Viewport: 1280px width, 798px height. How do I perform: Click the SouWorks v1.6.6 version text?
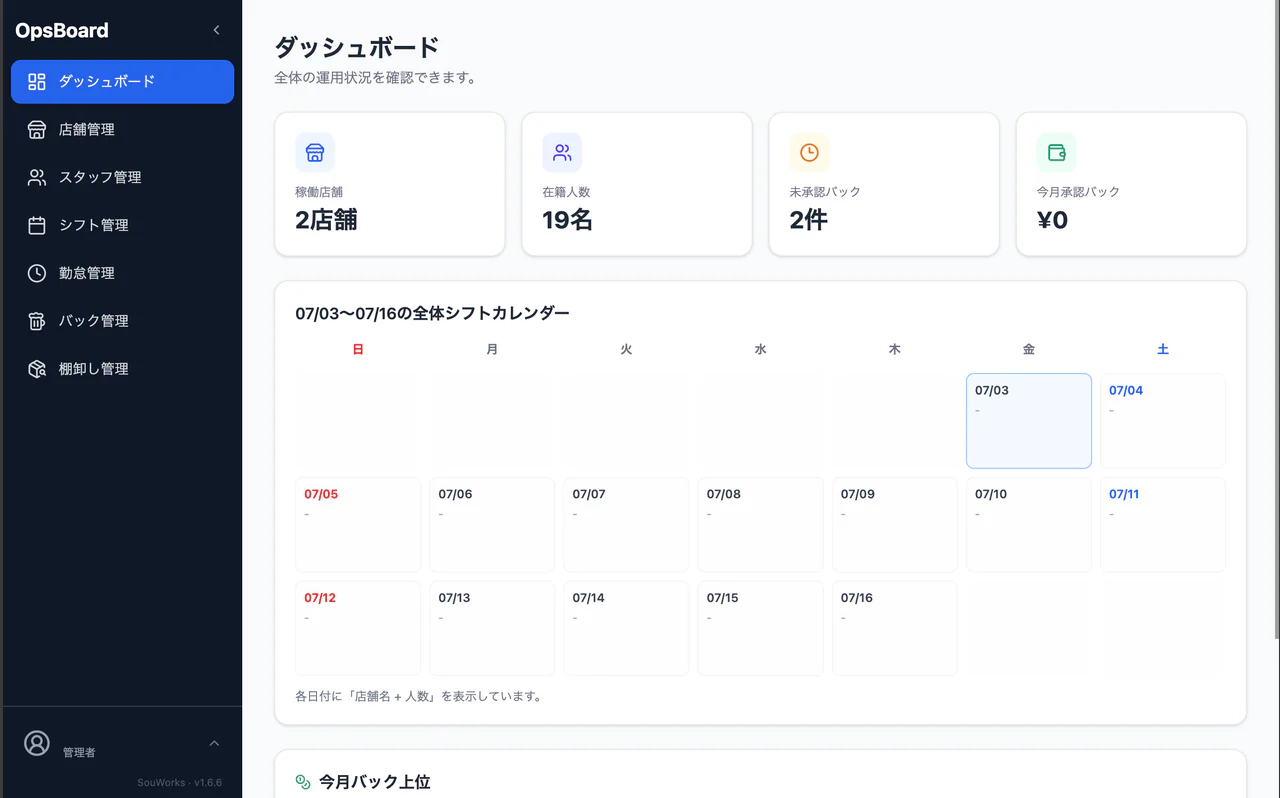(179, 783)
